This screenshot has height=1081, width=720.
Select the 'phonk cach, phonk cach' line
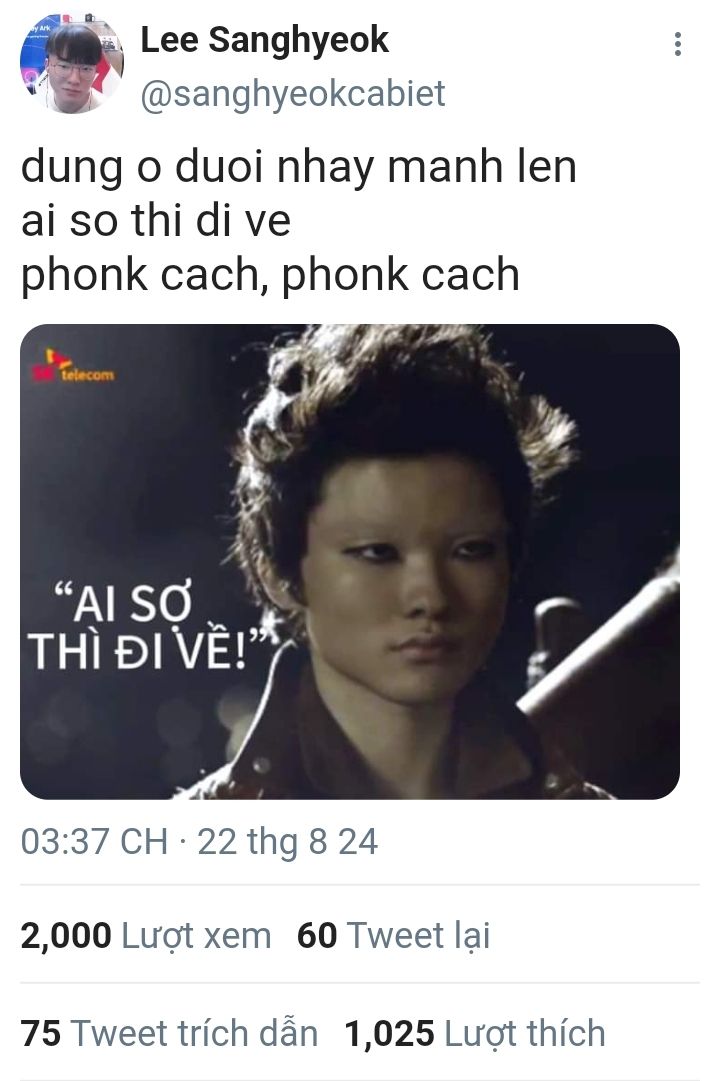click(270, 275)
